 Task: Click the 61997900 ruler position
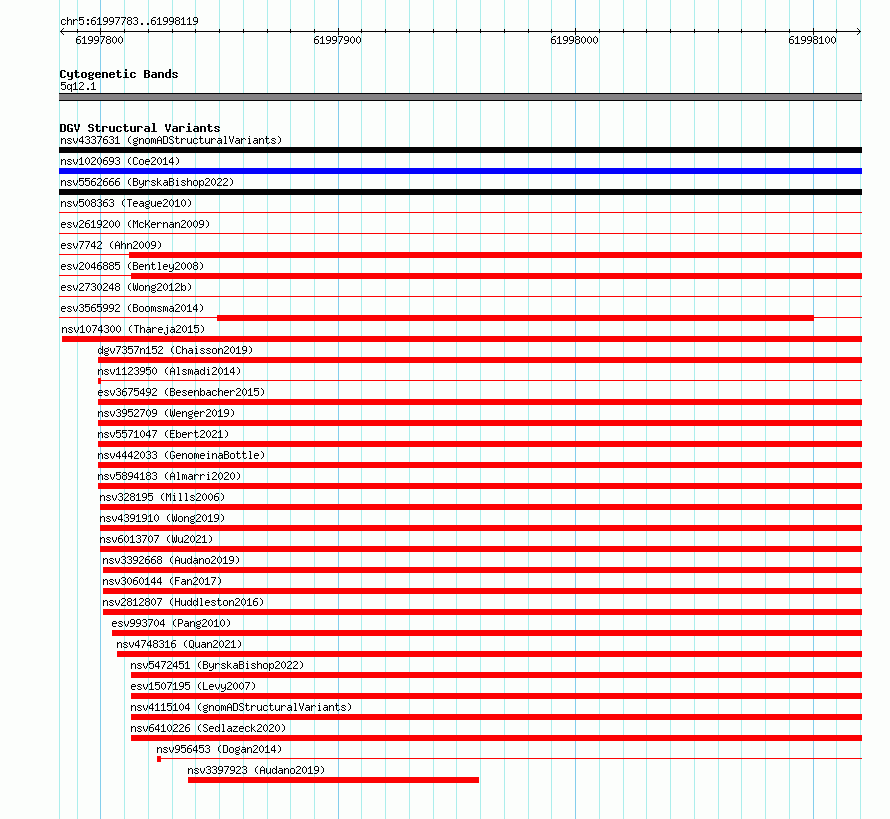338,40
